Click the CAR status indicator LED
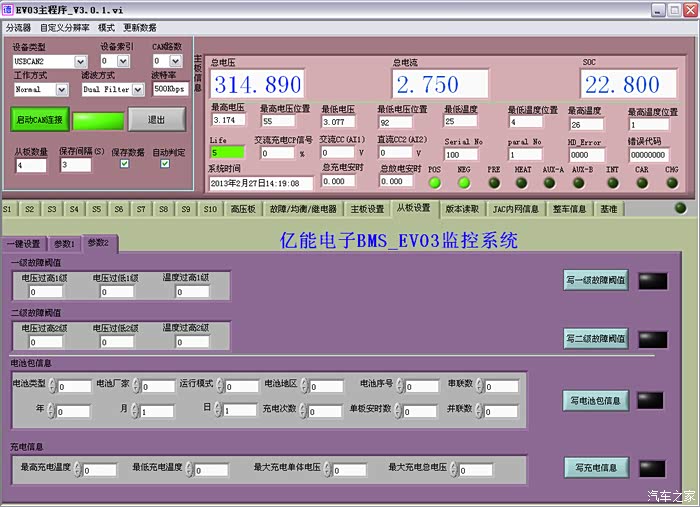700x507 pixels. coord(642,182)
